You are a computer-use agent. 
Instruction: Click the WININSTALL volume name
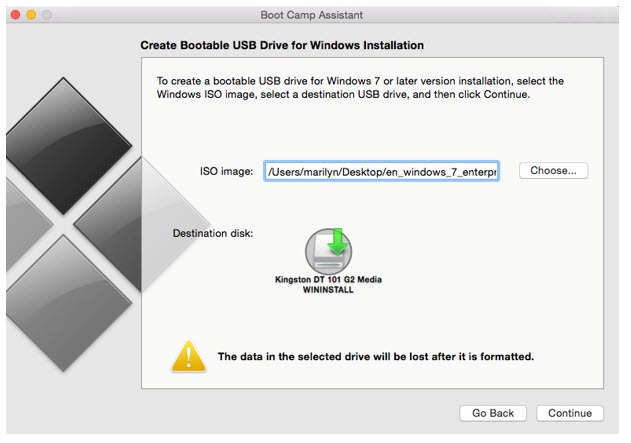coord(328,290)
